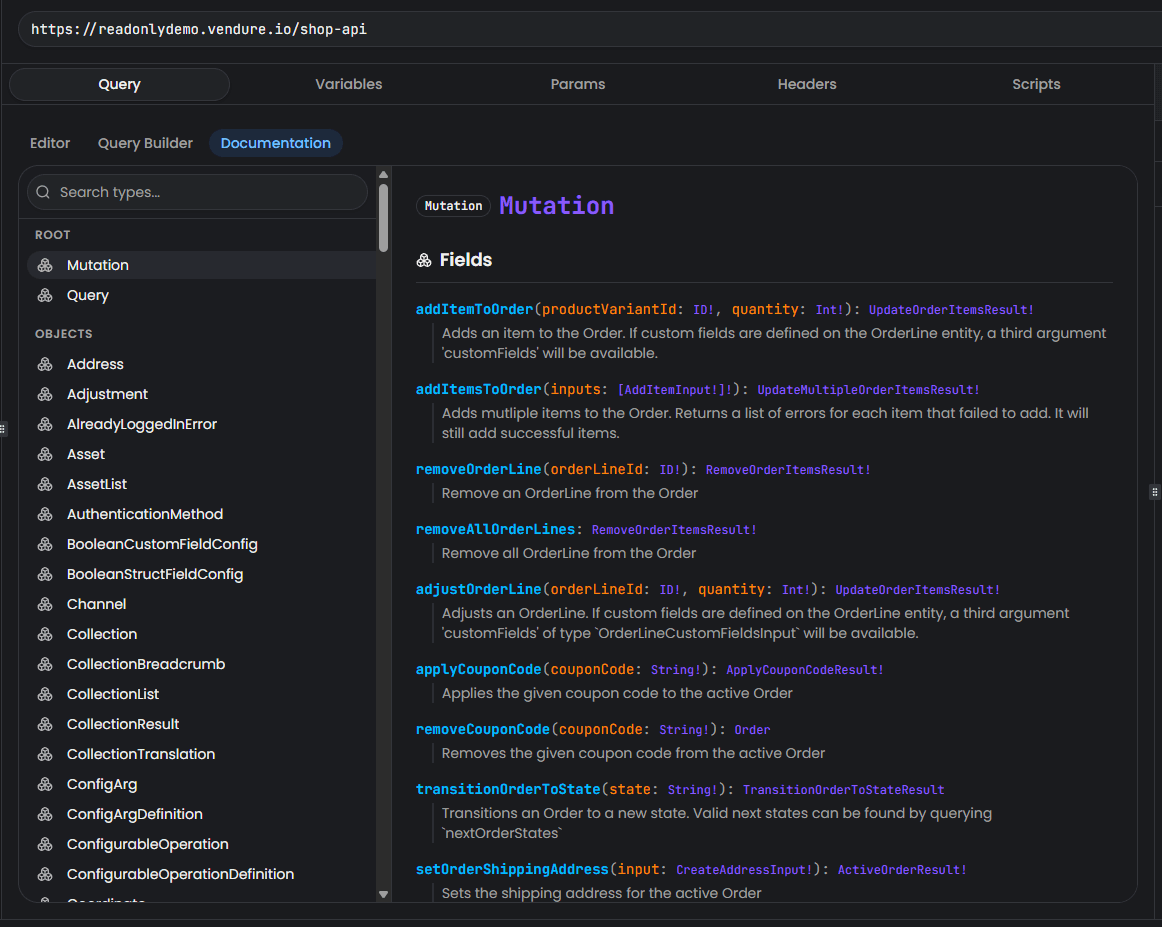Screen dimensions: 1162x927
Task: Click the endpoint URL field
Action: (590, 30)
